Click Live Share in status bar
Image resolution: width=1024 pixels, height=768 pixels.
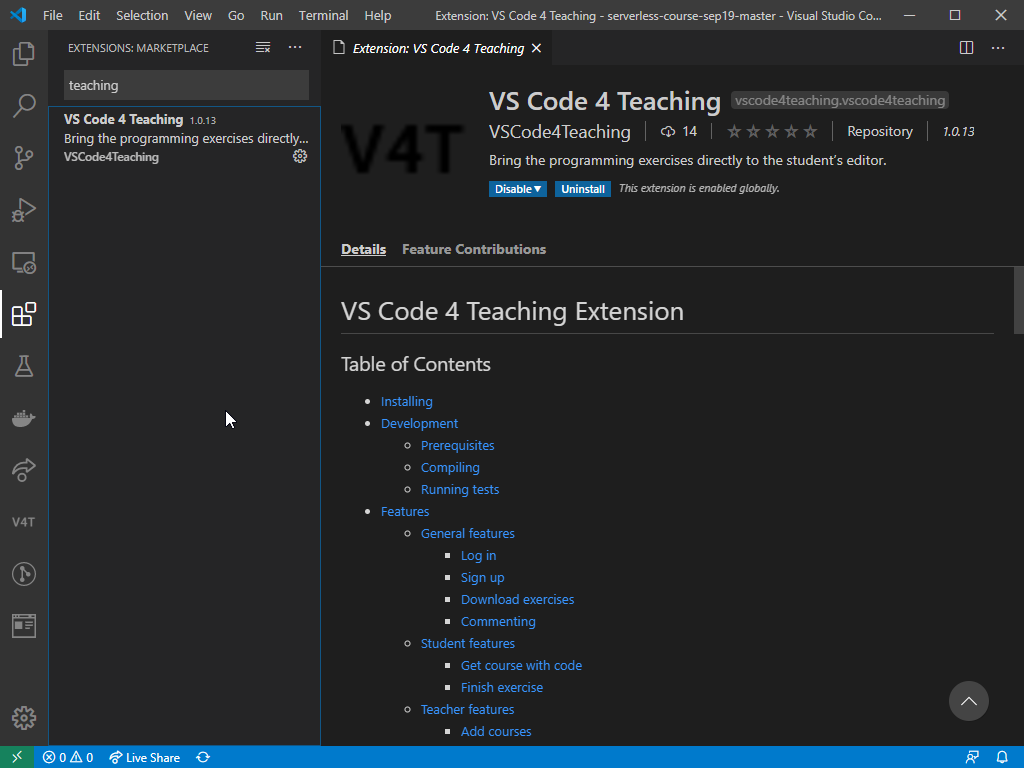[x=144, y=757]
